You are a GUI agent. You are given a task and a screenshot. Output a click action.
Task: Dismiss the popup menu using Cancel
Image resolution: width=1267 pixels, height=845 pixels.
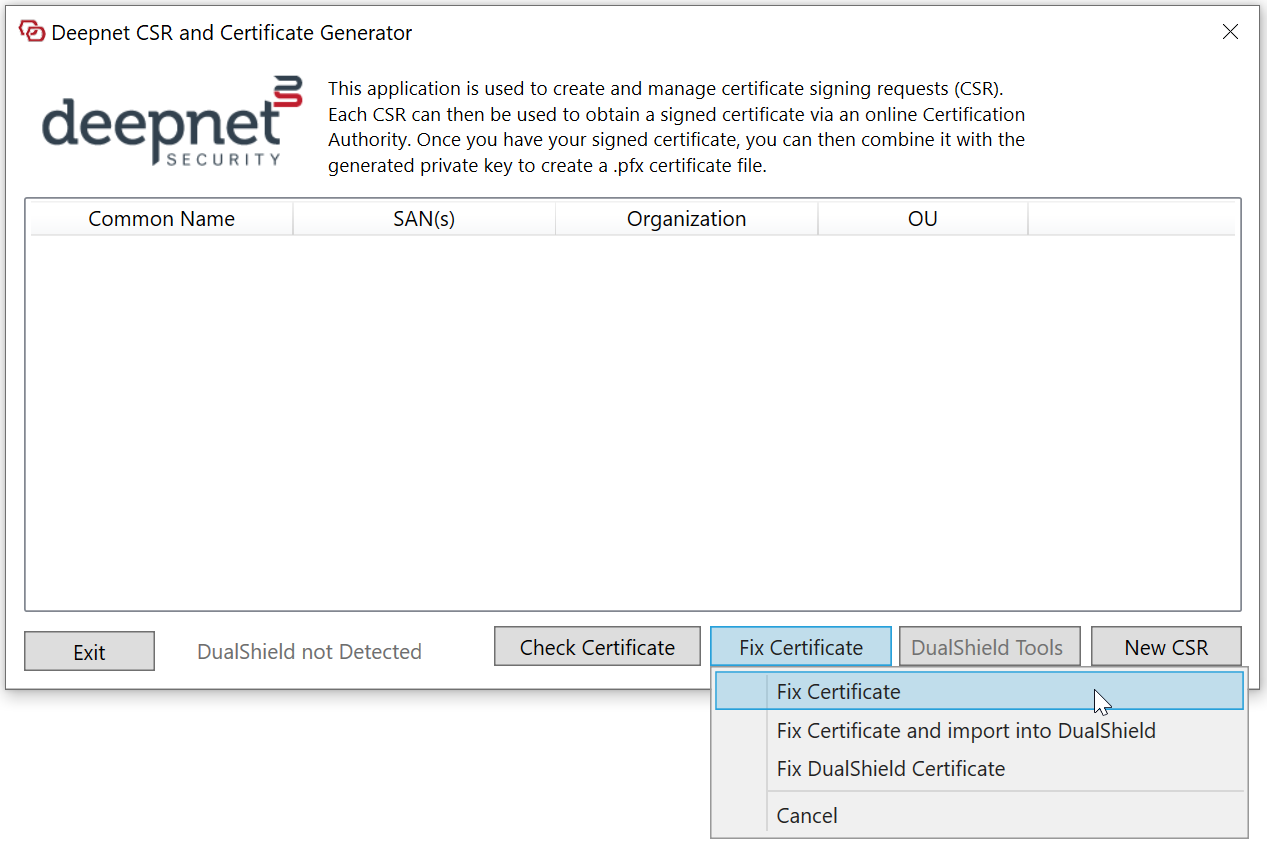pos(806,815)
